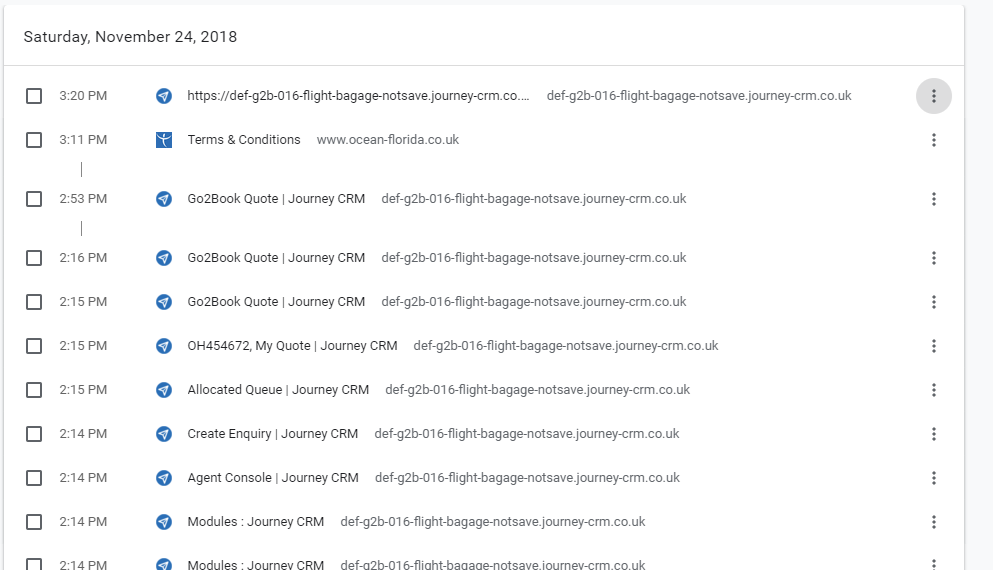Check the Create Enquiry entry checkbox
Screen dimensions: 993x570
(34, 434)
